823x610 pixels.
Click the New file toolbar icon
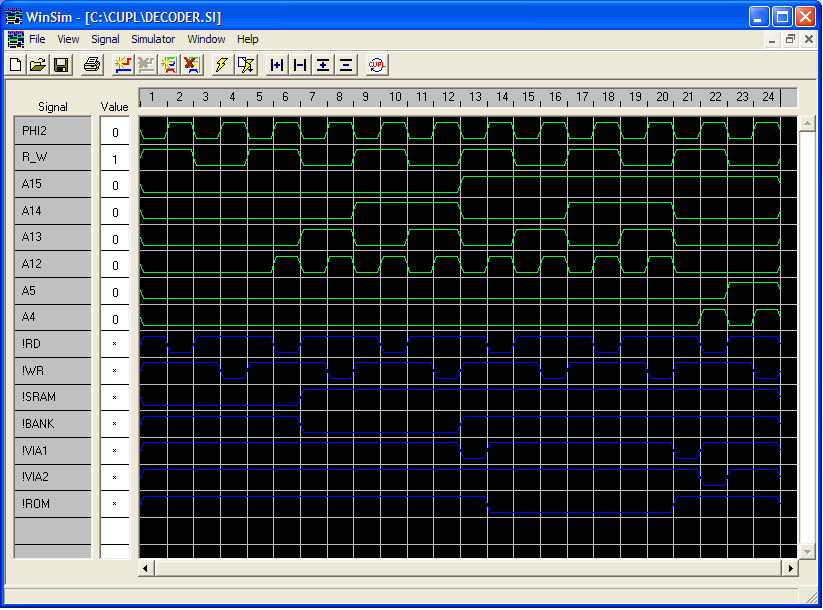pyautogui.click(x=16, y=65)
